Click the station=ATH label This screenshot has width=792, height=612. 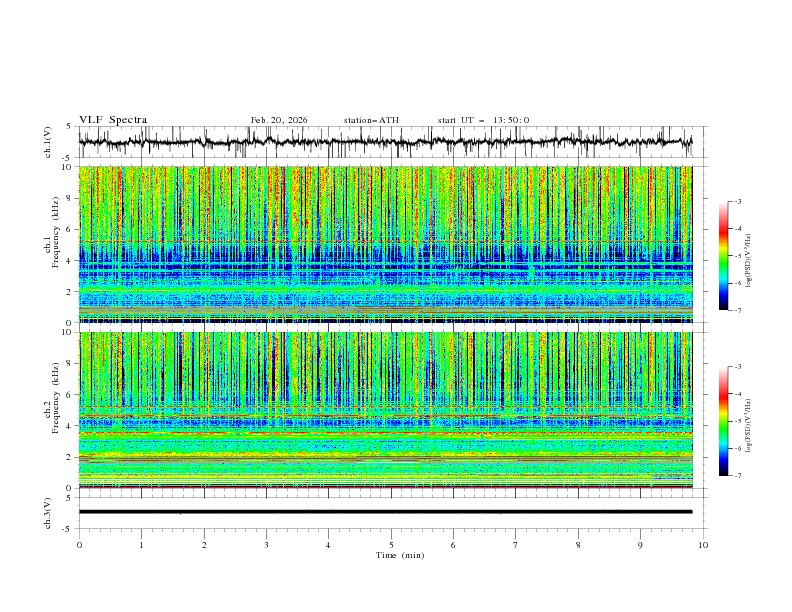coord(371,120)
